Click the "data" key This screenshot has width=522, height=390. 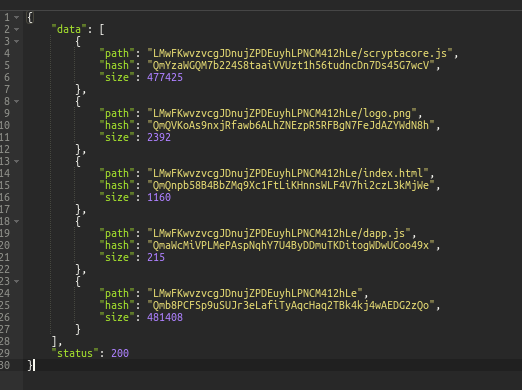pyautogui.click(x=69, y=29)
